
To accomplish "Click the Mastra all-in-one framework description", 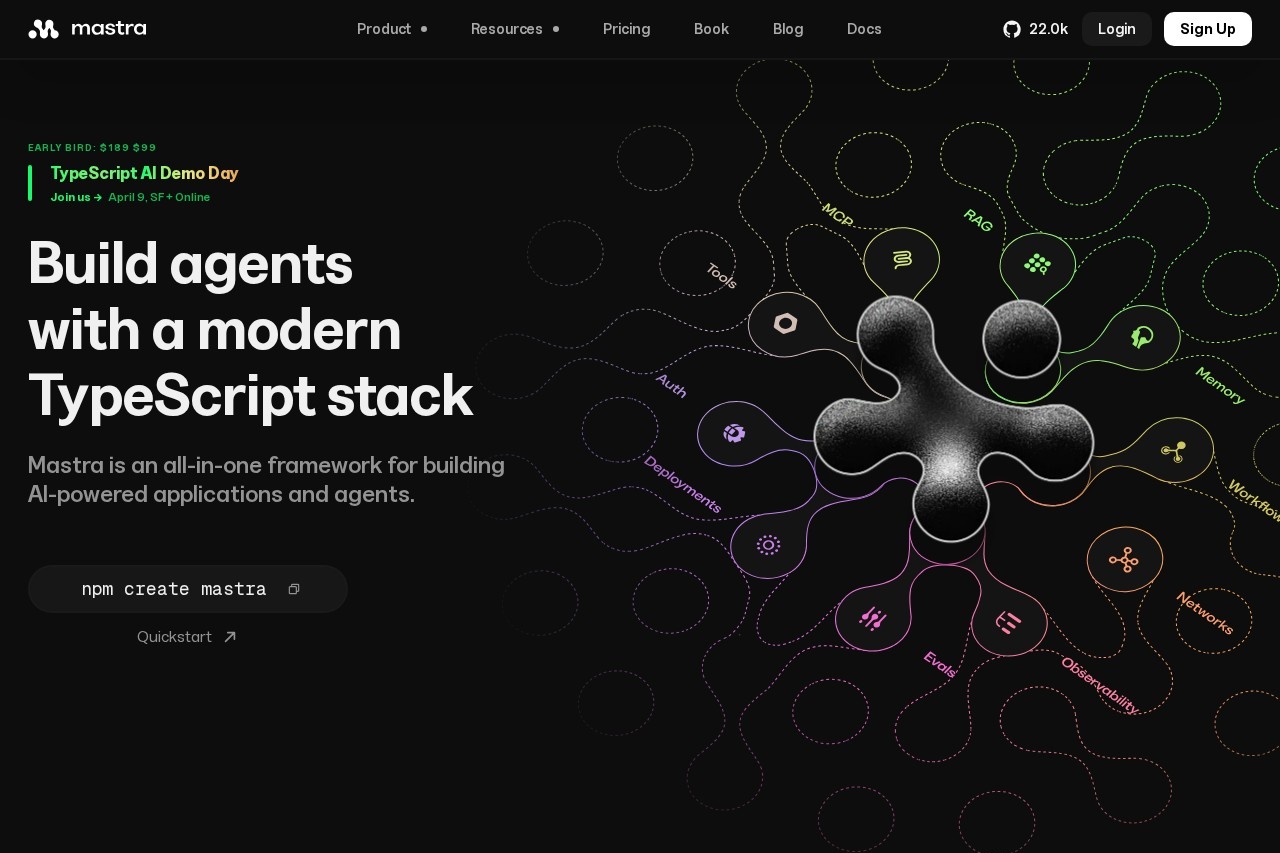I will pyautogui.click(x=266, y=479).
